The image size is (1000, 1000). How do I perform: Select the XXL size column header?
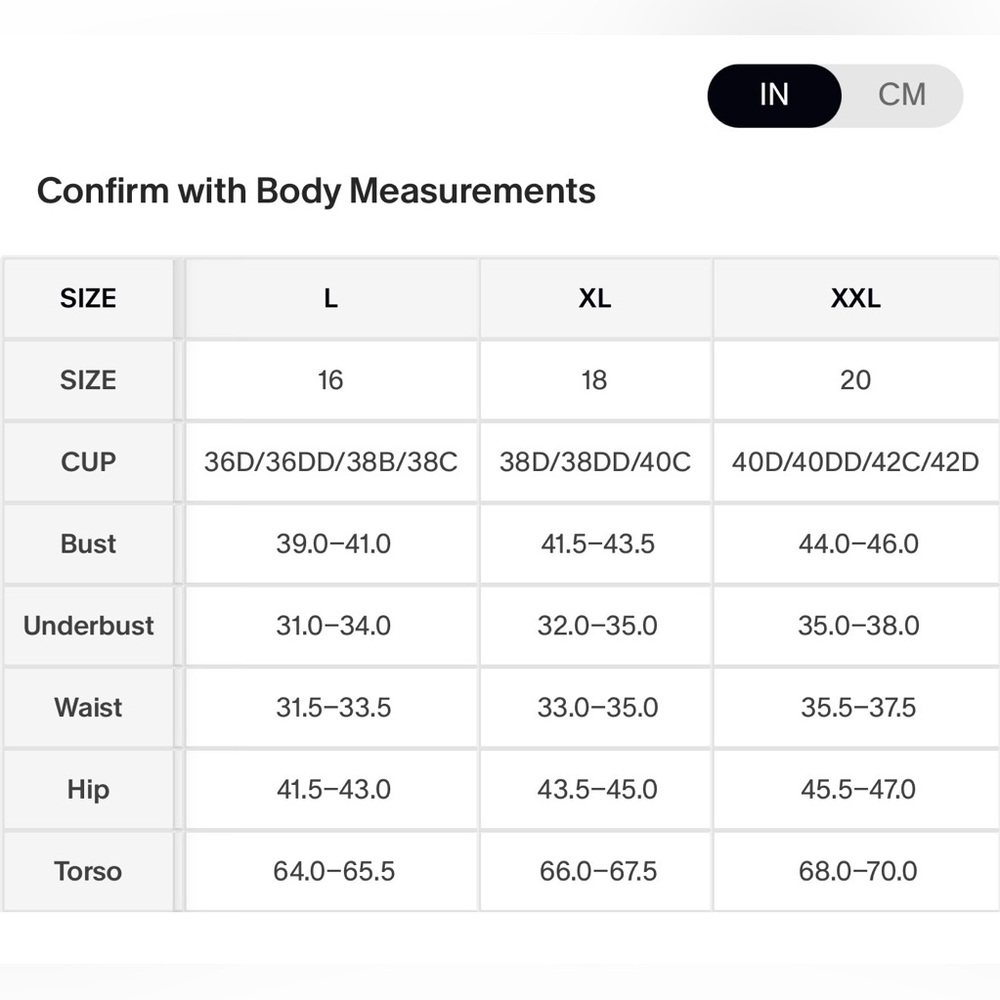[x=855, y=298]
